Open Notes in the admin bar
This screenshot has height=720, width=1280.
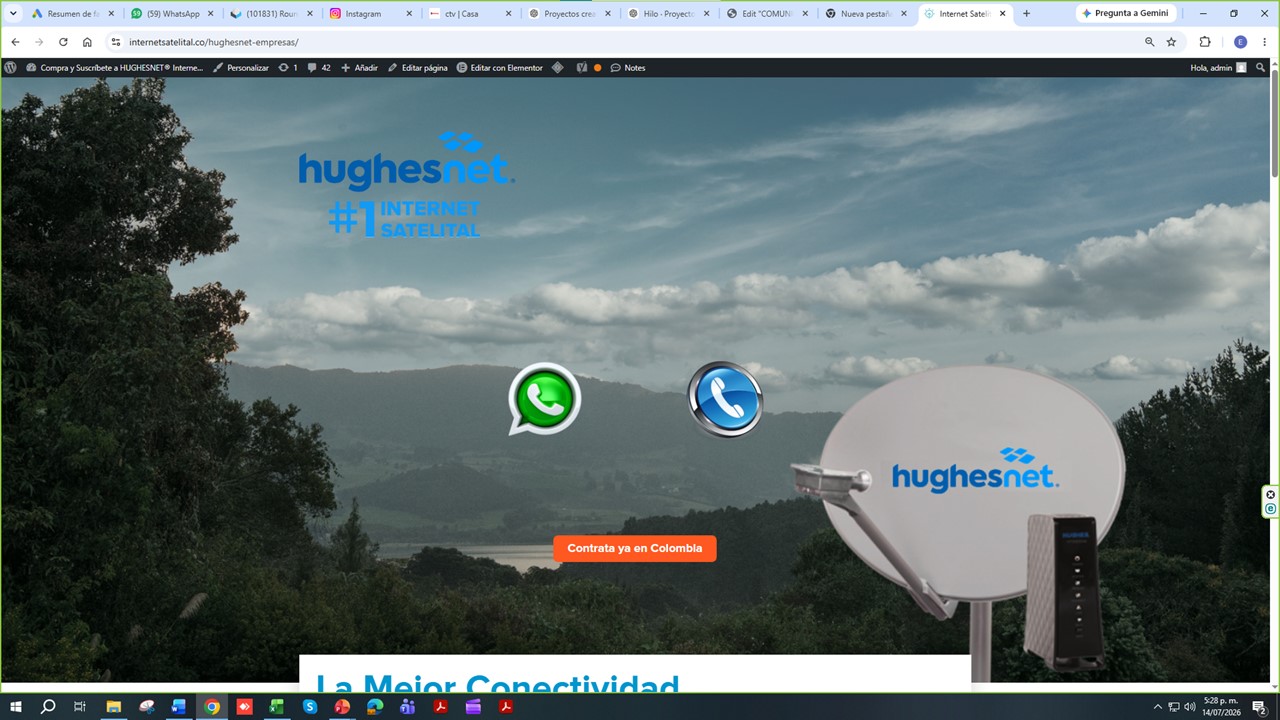click(x=628, y=68)
